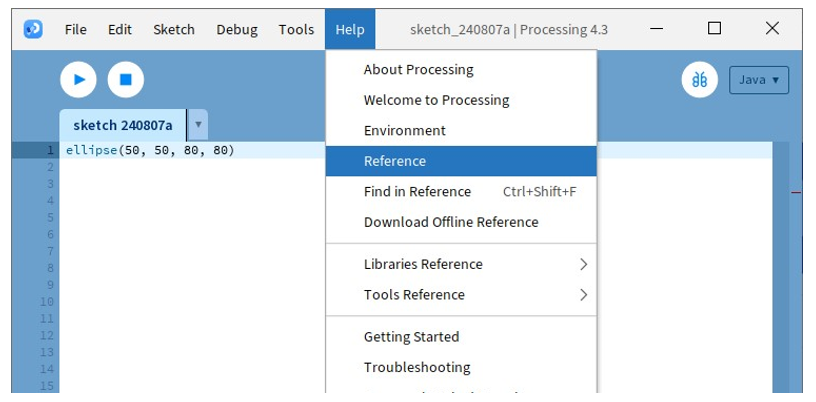
Task: Open the Debug menu
Action: (x=237, y=30)
